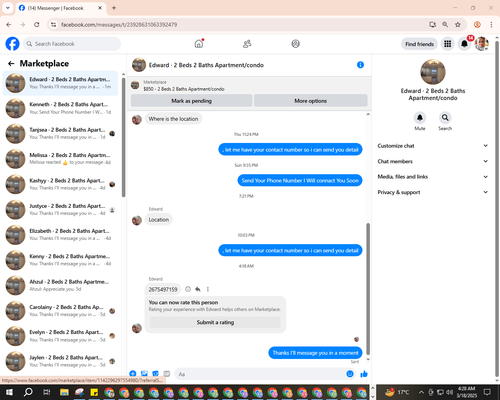Open emoji picker in message field
500x400 pixels.
pyautogui.click(x=350, y=374)
